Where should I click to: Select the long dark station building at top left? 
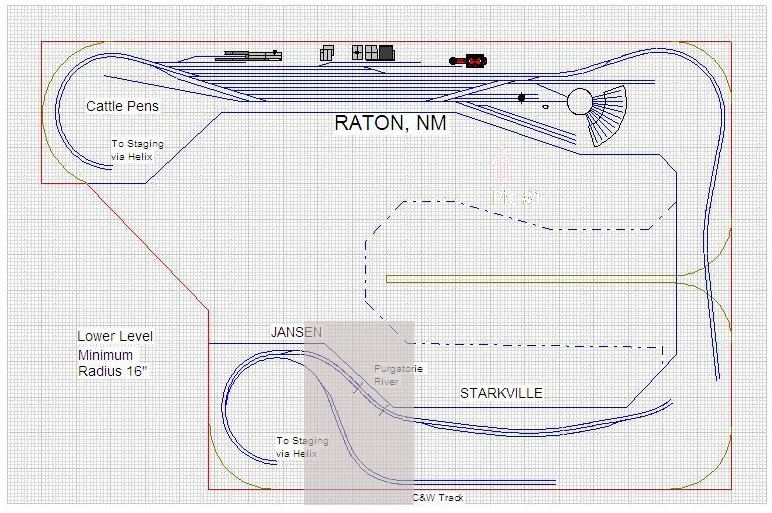tap(249, 54)
